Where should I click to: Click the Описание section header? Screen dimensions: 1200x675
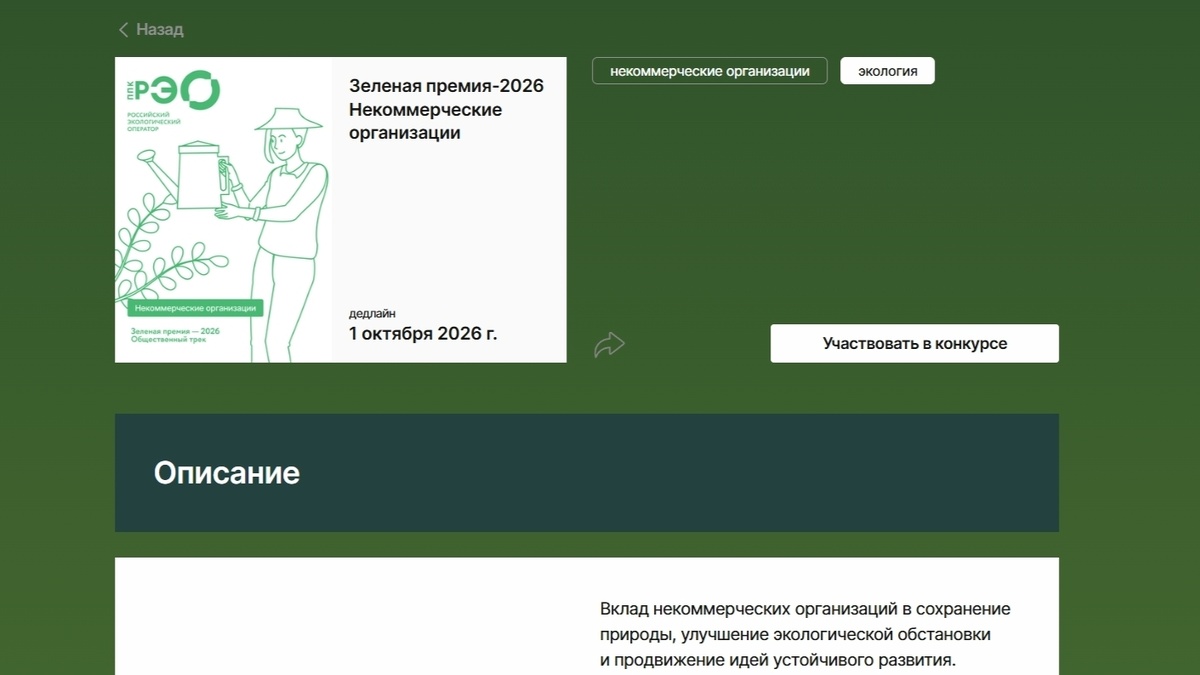pos(227,472)
